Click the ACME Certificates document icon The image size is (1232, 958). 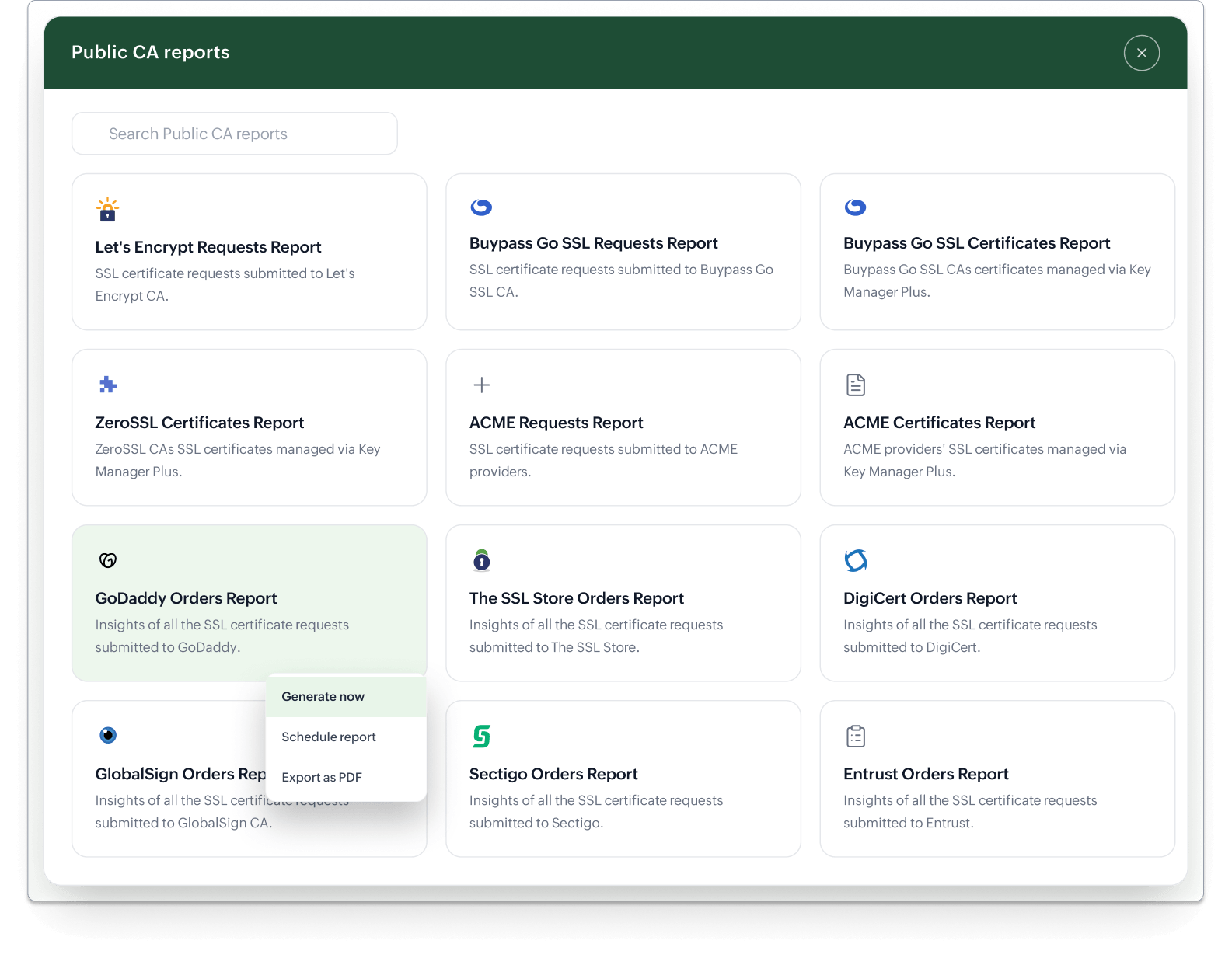856,385
